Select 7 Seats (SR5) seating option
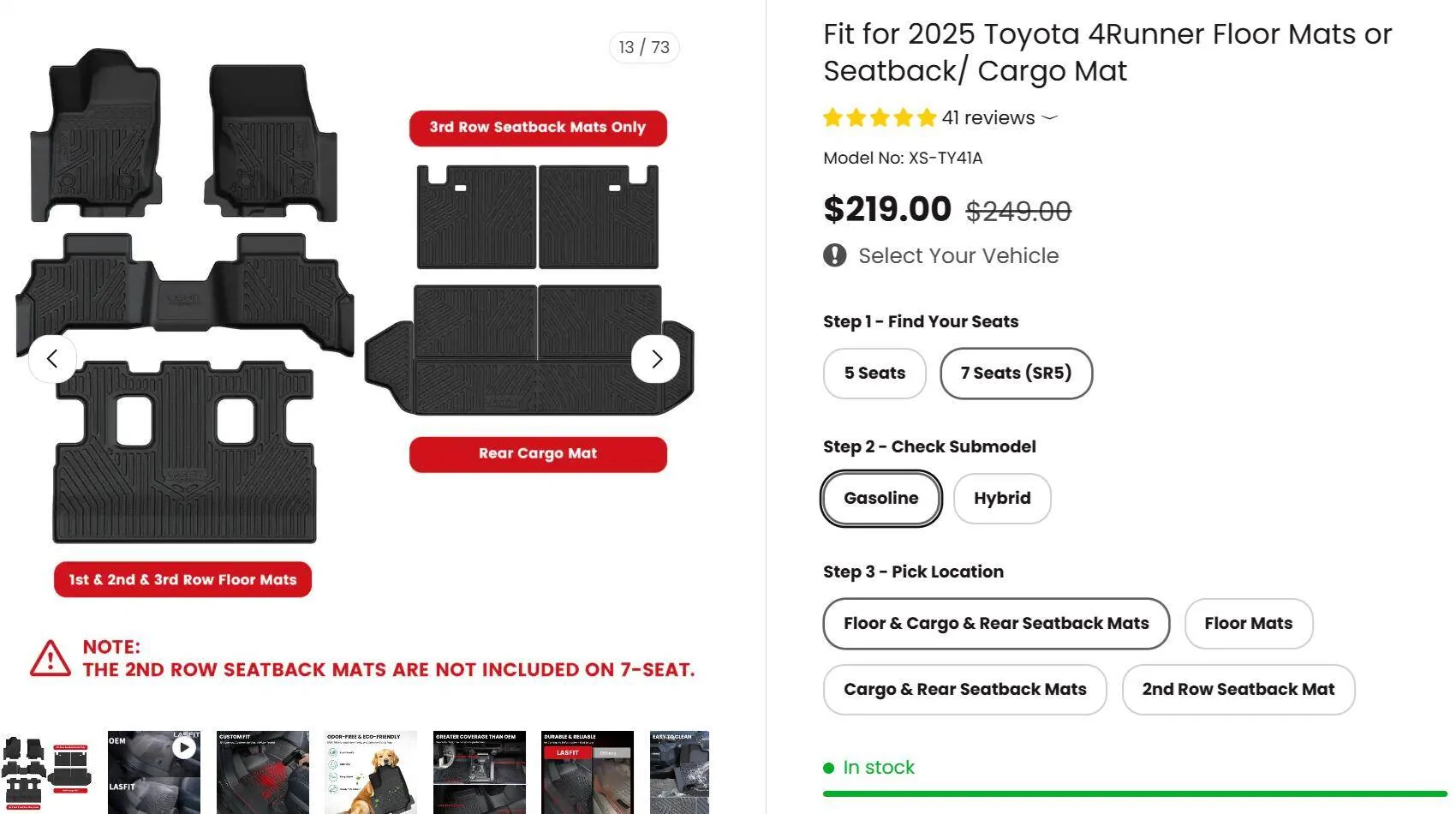The width and height of the screenshot is (1456, 814). point(1016,373)
